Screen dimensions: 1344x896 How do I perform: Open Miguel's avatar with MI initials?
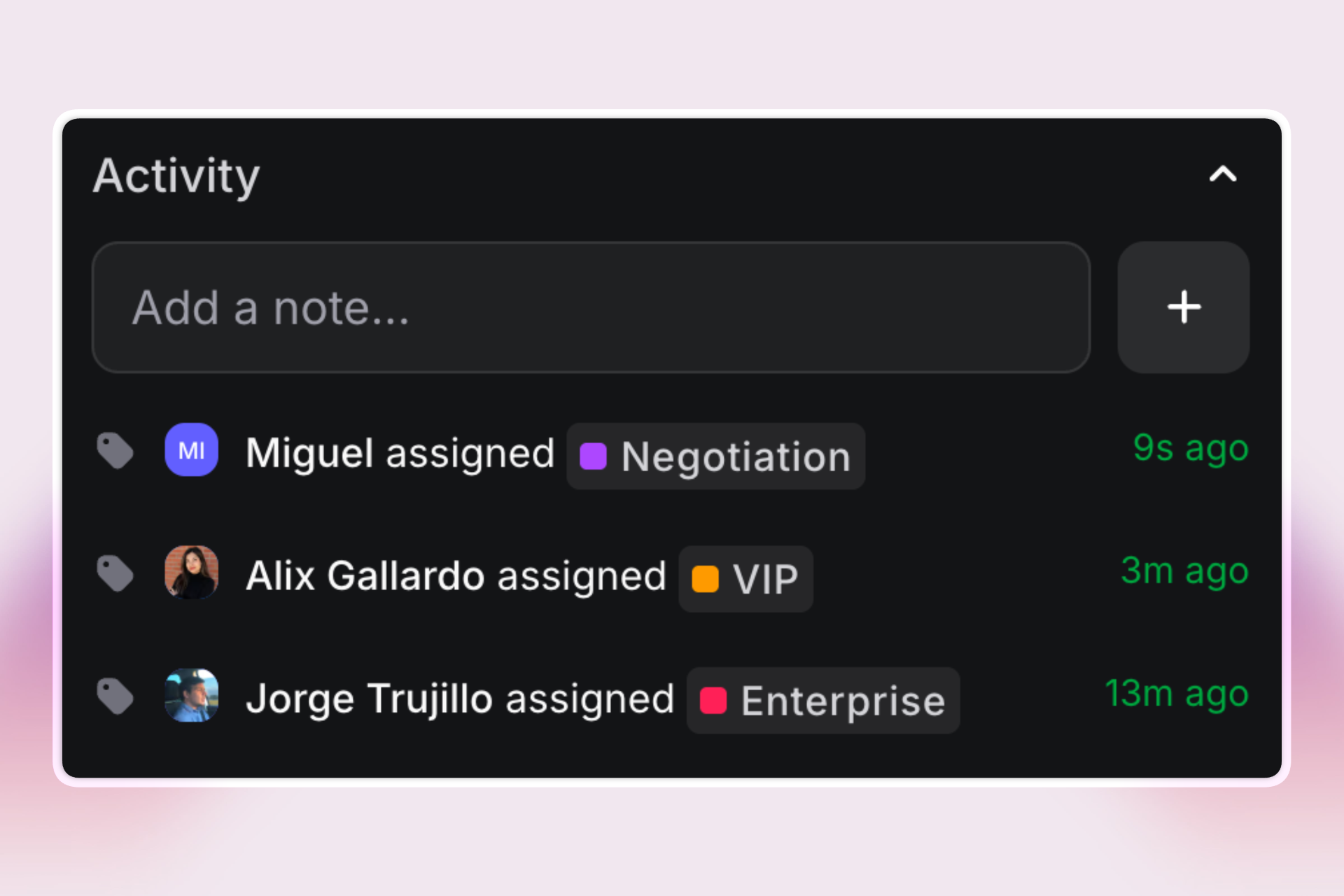coord(191,450)
